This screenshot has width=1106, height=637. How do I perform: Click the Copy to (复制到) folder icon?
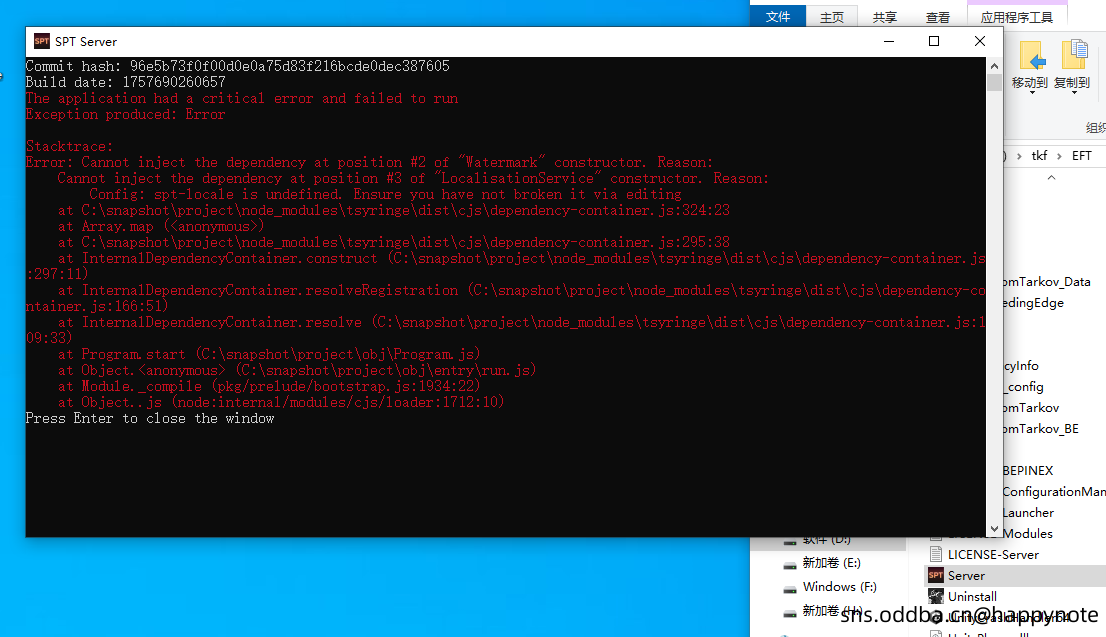[x=1073, y=56]
